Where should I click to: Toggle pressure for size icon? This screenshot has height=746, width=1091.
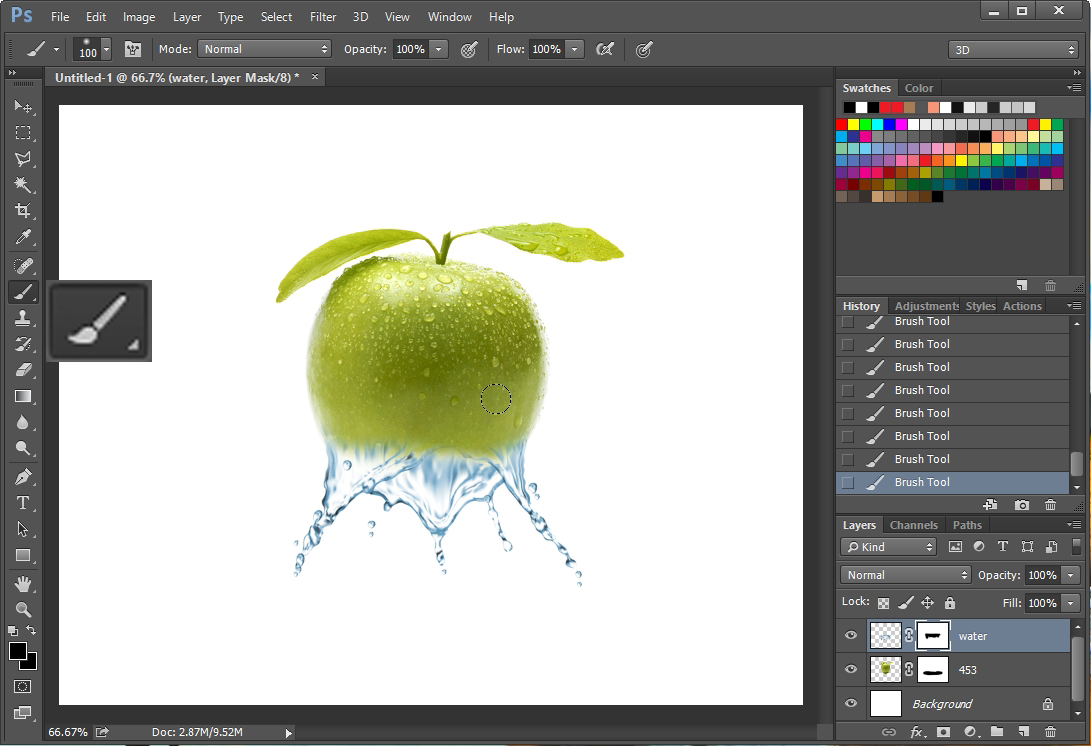click(x=644, y=49)
